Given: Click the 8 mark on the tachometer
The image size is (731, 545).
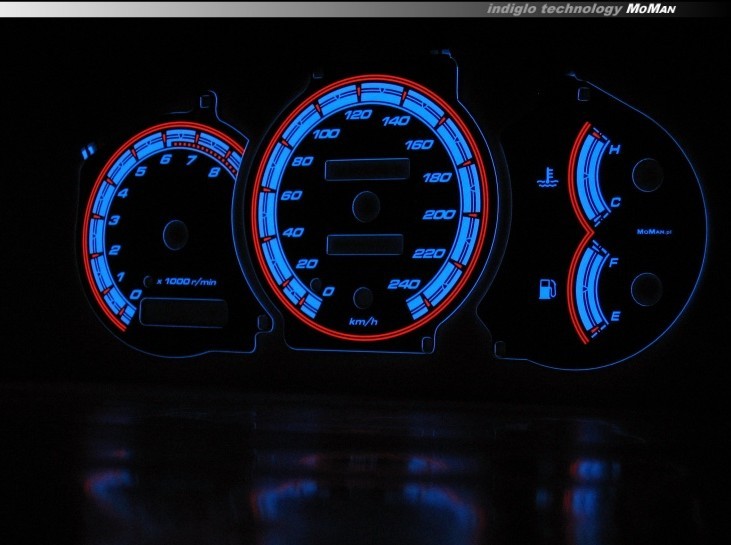Looking at the screenshot, I should (214, 172).
